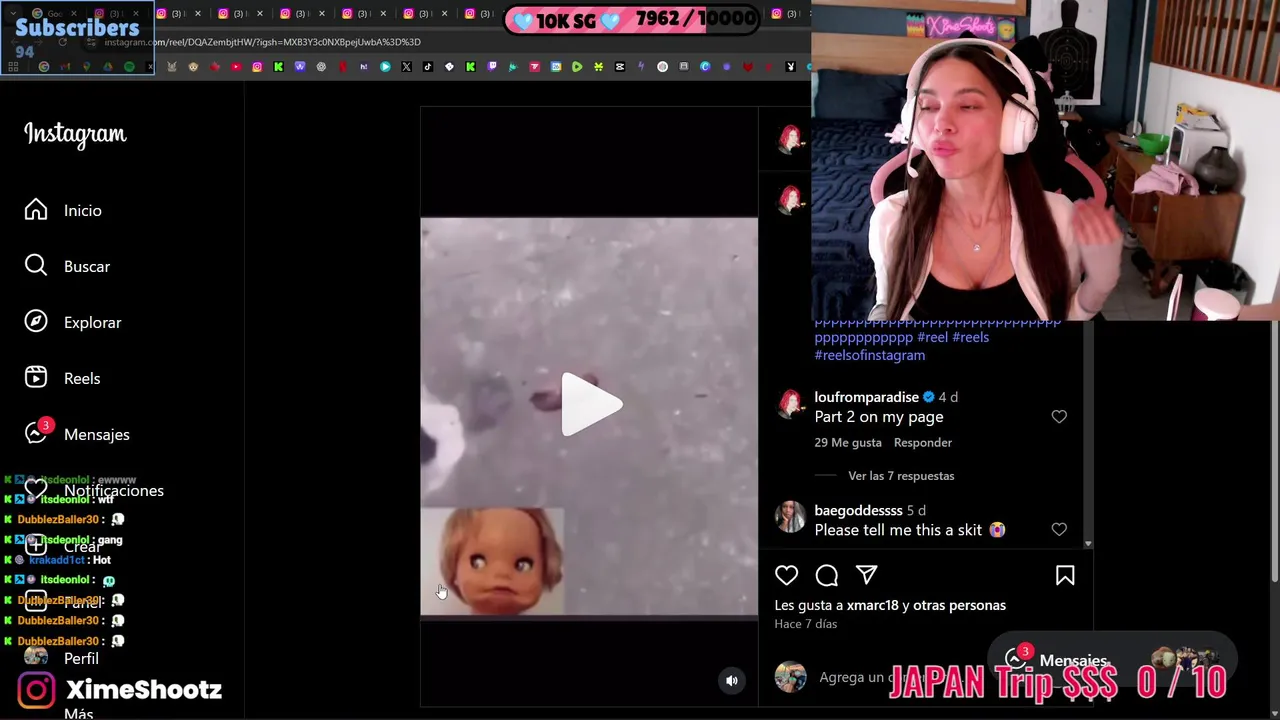This screenshot has width=1280, height=720.
Task: Open Notificaciones in sidebar
Action: 114,490
